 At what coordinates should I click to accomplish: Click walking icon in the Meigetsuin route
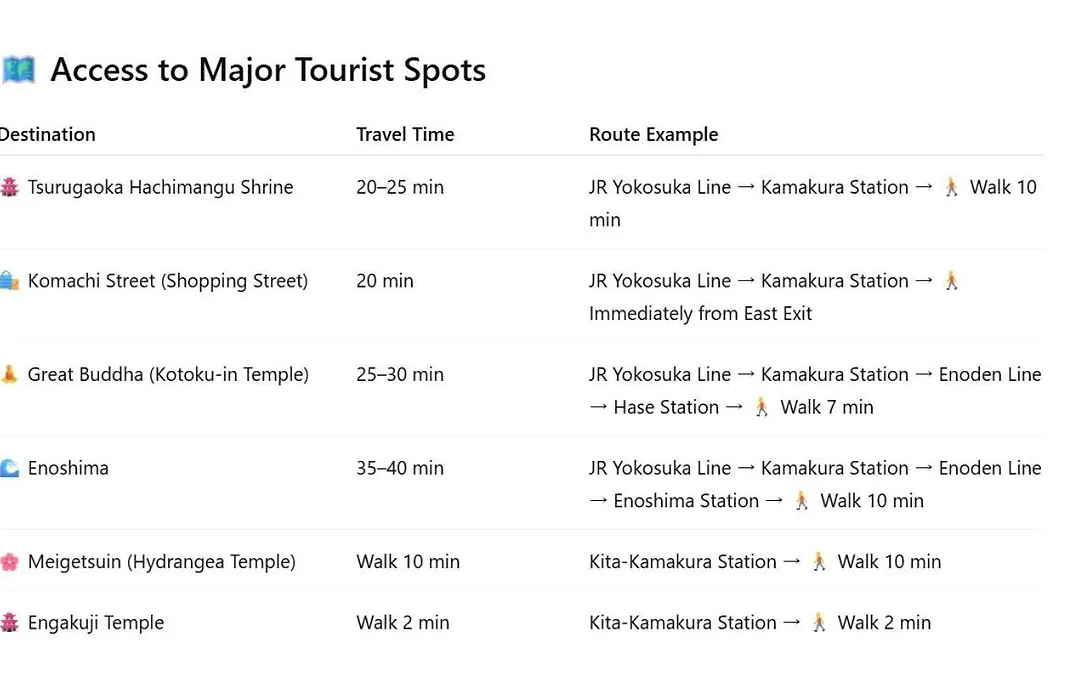(x=819, y=562)
